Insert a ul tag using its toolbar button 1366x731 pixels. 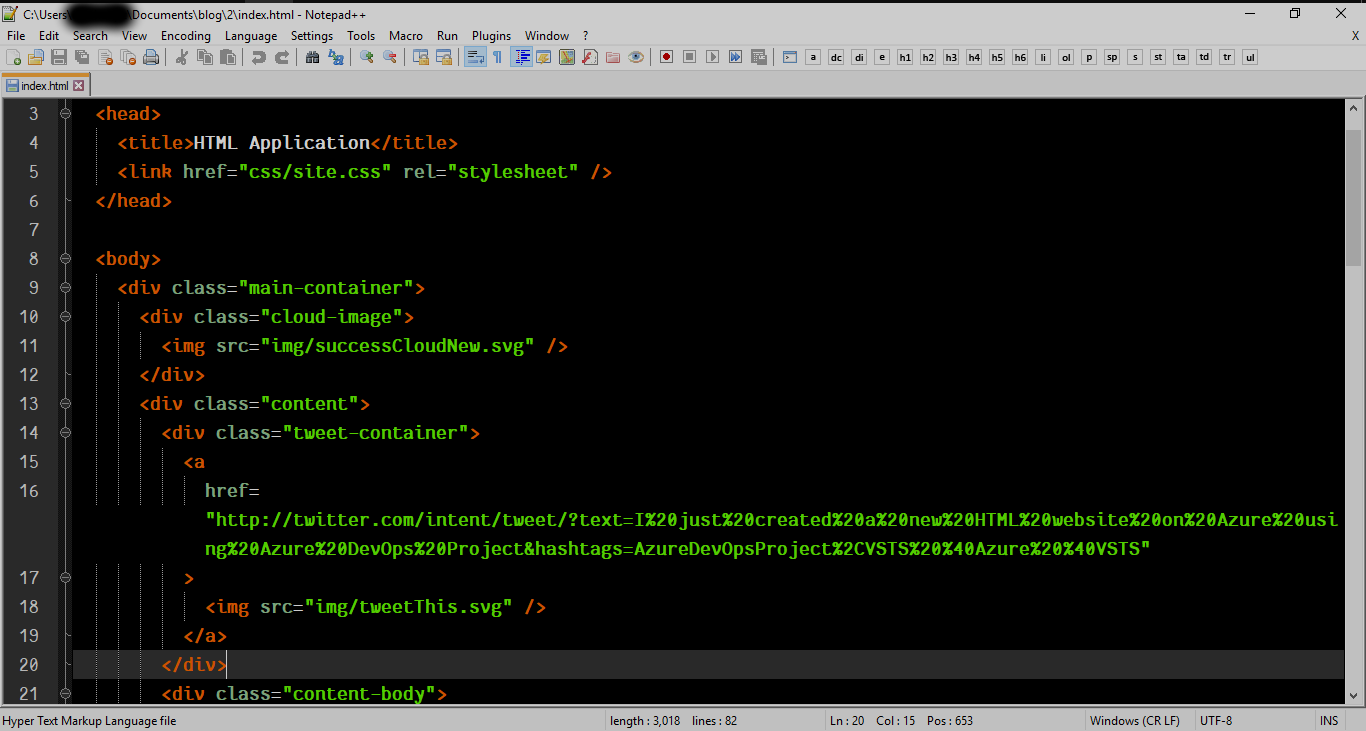tap(1249, 57)
